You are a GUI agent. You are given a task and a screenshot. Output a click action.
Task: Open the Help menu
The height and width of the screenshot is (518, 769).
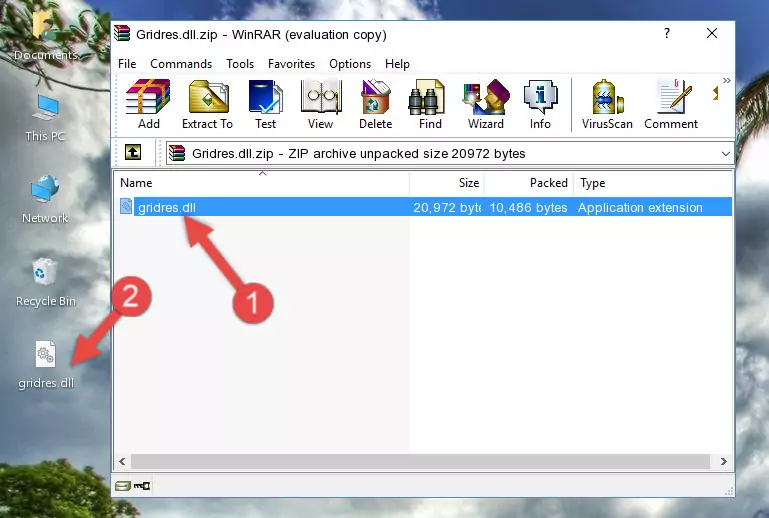(397, 64)
